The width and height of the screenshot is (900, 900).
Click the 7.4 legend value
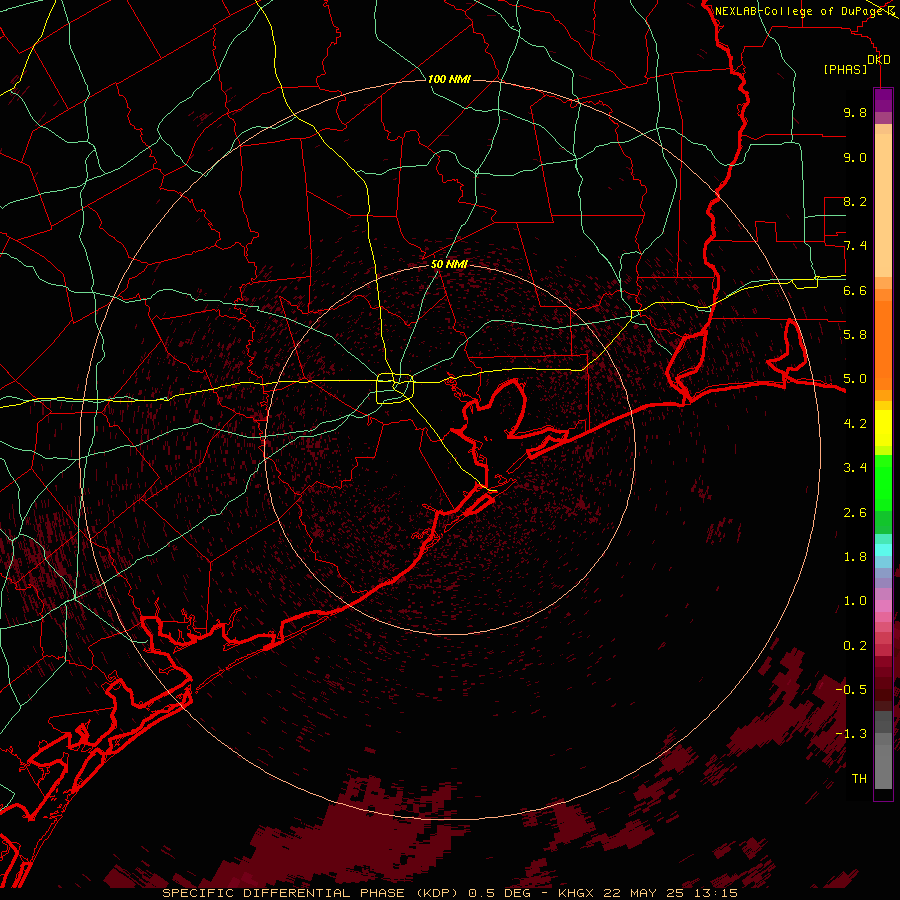click(x=855, y=246)
